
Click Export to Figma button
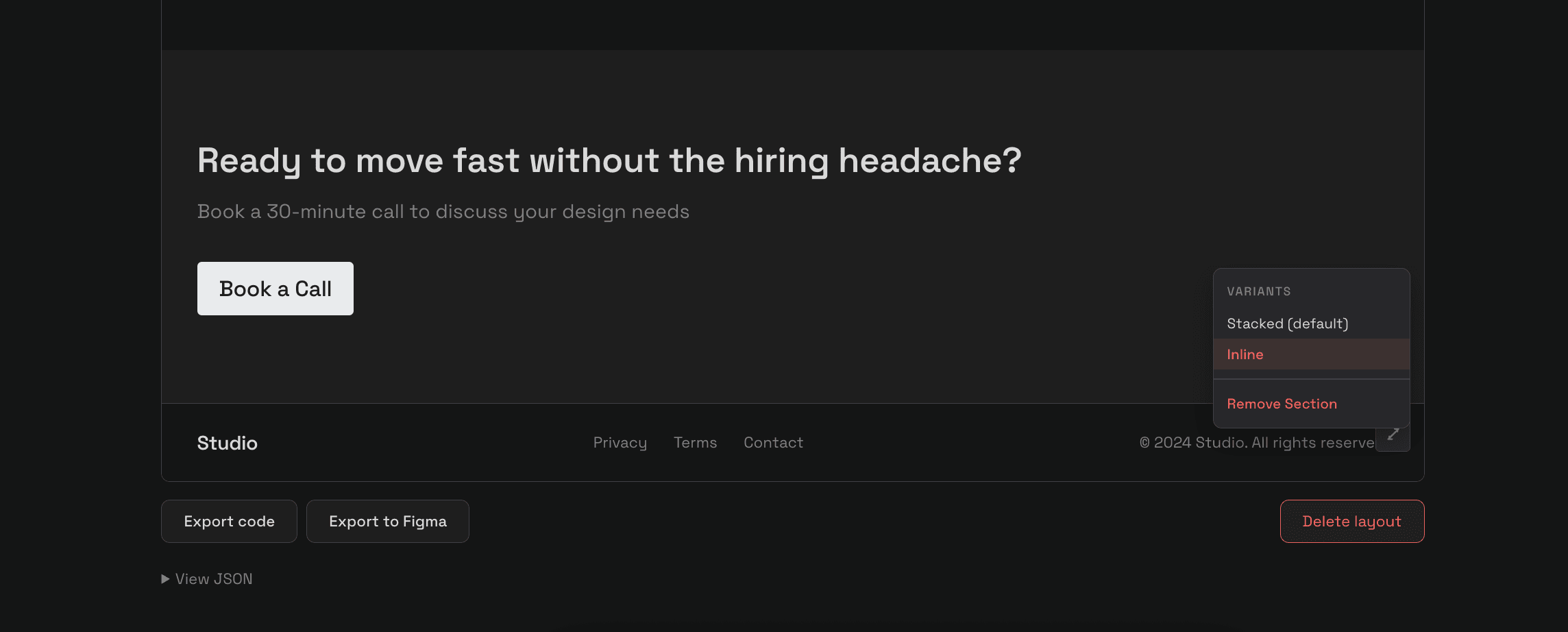pos(387,522)
